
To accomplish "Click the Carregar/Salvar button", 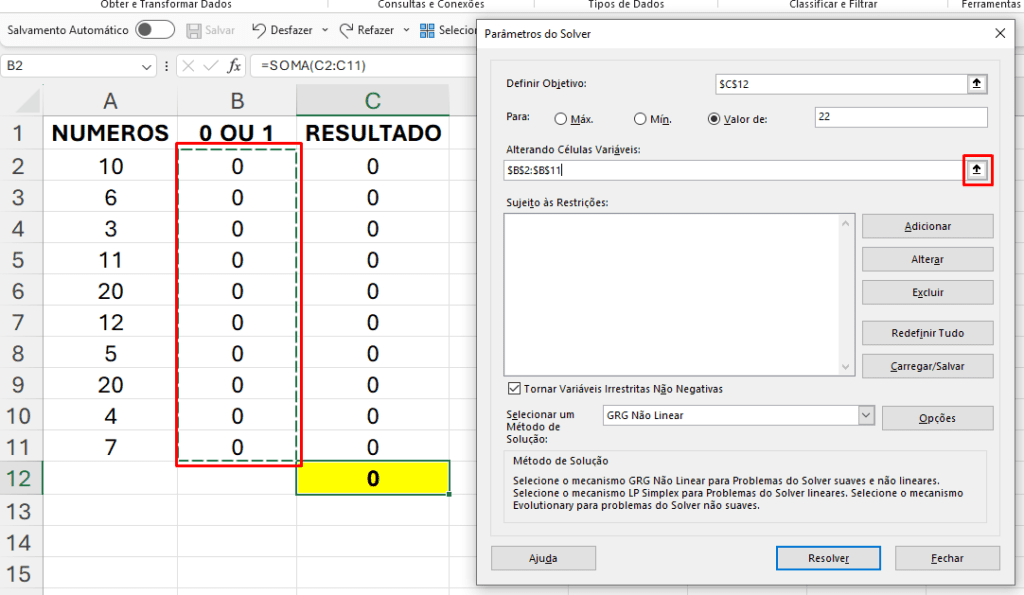I will (x=927, y=366).
